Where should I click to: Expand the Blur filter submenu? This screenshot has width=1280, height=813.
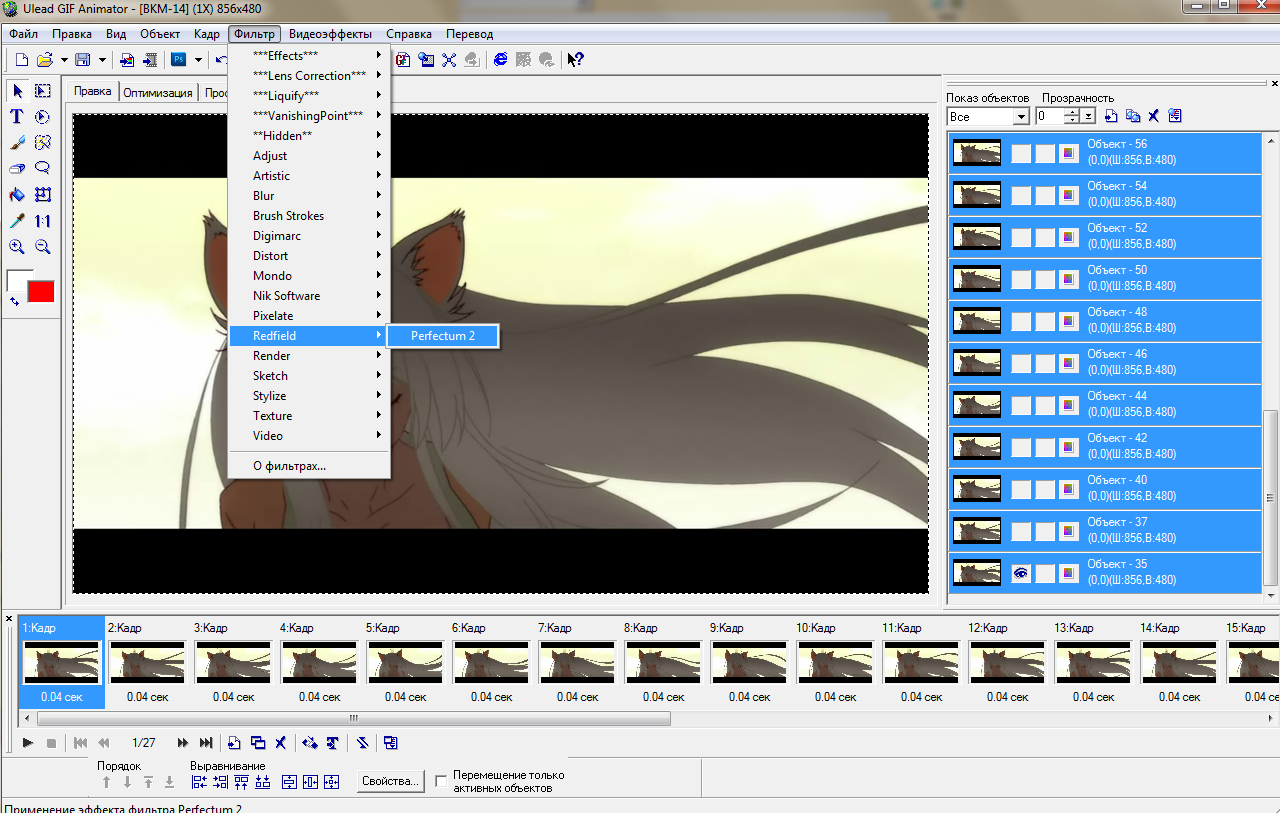tap(309, 196)
